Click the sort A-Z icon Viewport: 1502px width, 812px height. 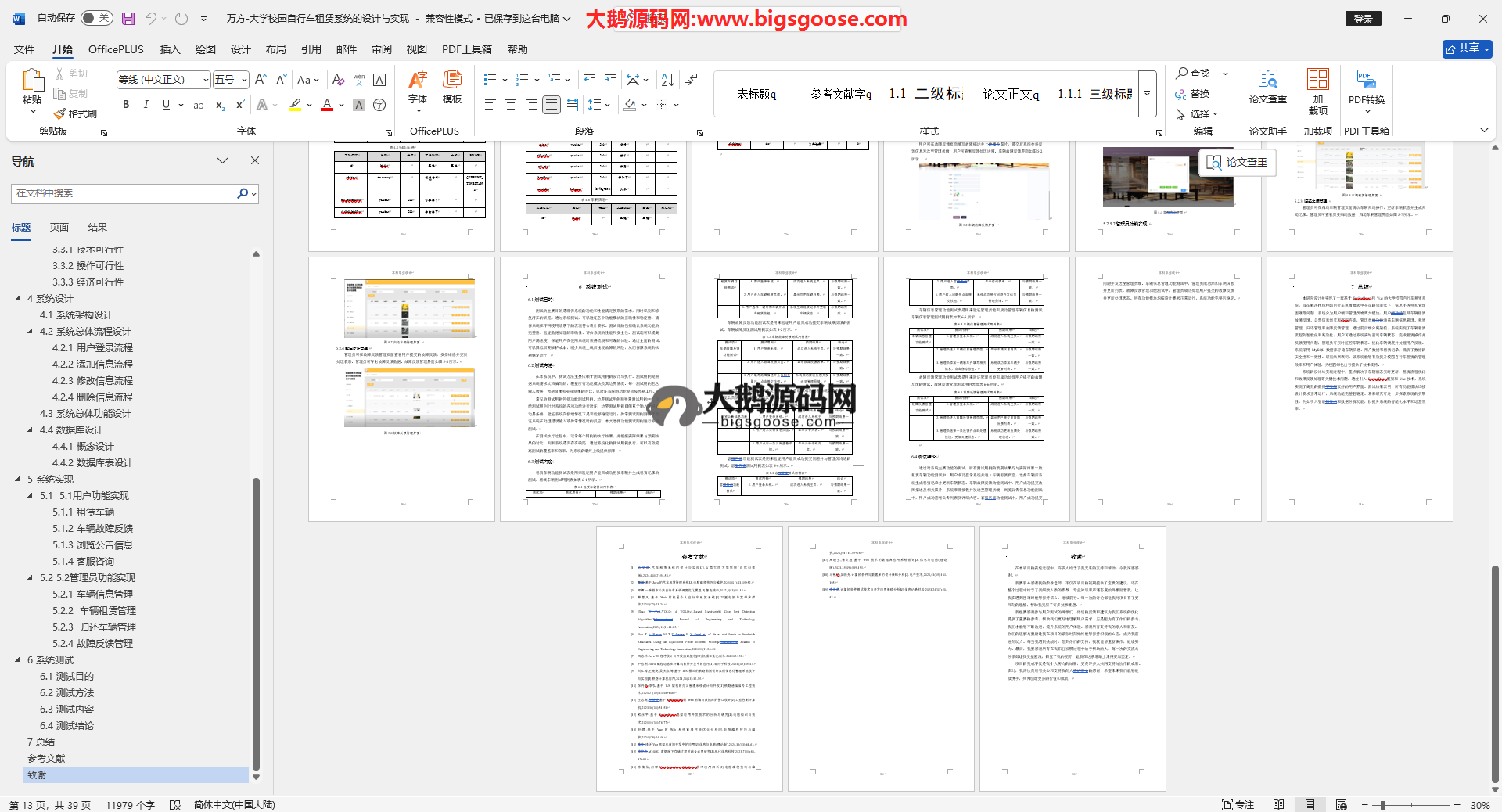[667, 80]
